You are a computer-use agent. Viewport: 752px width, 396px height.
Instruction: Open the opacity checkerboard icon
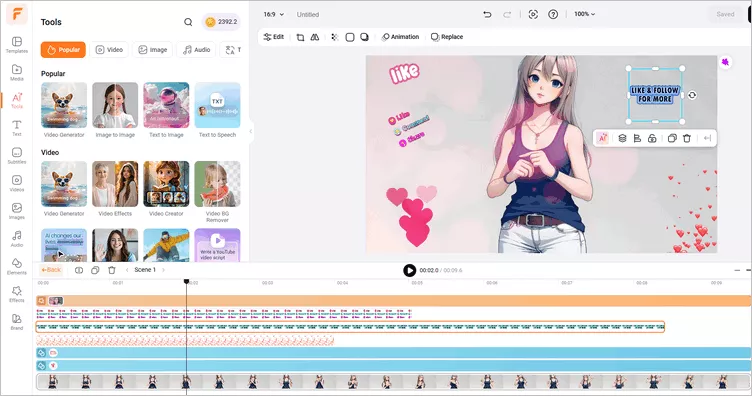[x=335, y=37]
